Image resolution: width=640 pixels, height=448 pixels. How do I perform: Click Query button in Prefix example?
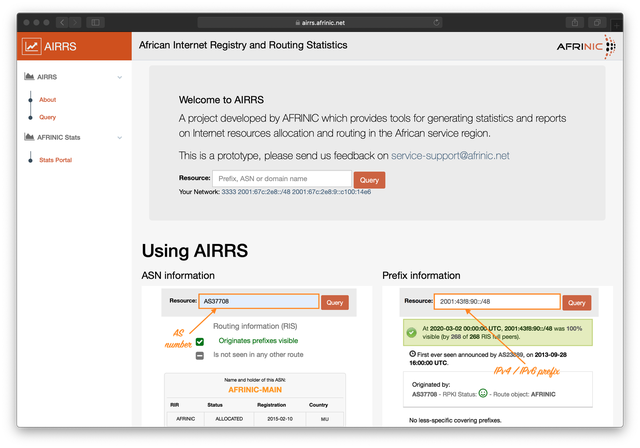[x=576, y=303]
